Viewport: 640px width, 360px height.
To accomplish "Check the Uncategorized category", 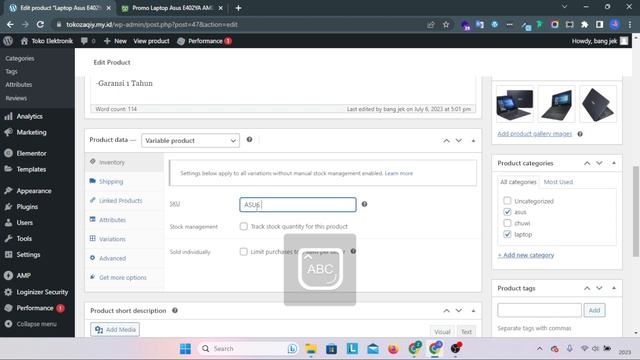I will tap(507, 201).
